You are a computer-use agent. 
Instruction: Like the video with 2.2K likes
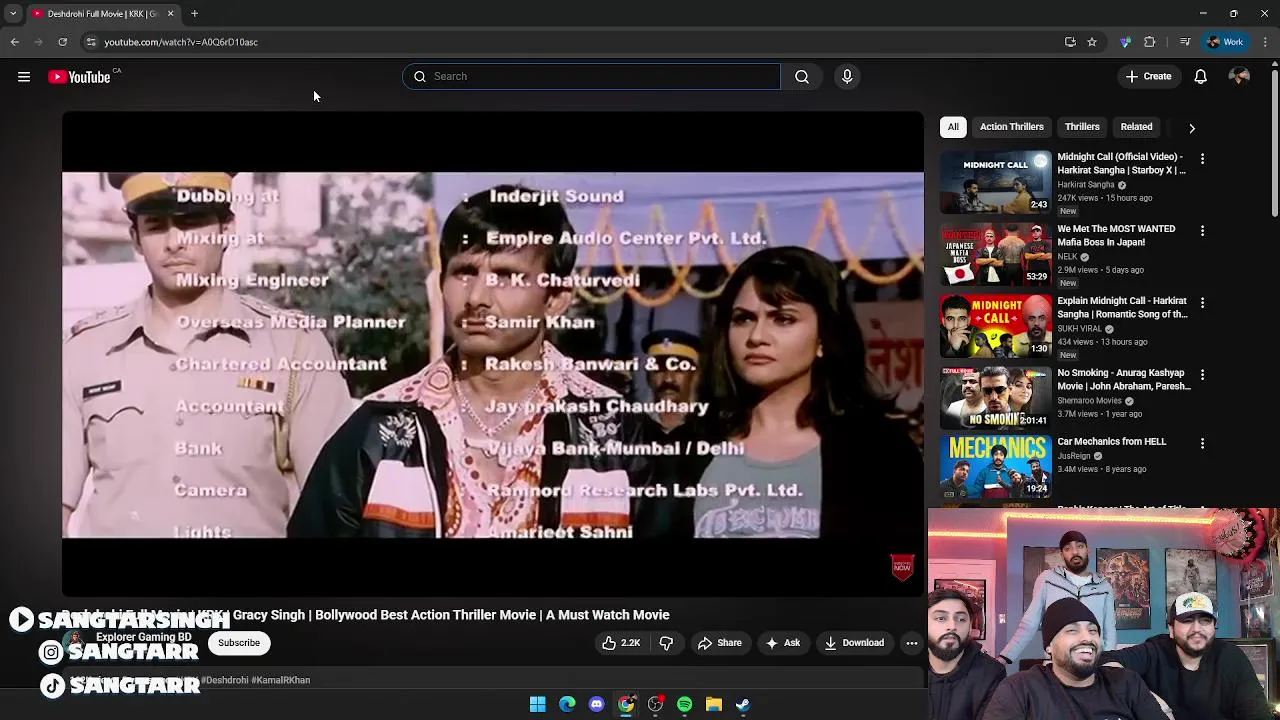(620, 643)
